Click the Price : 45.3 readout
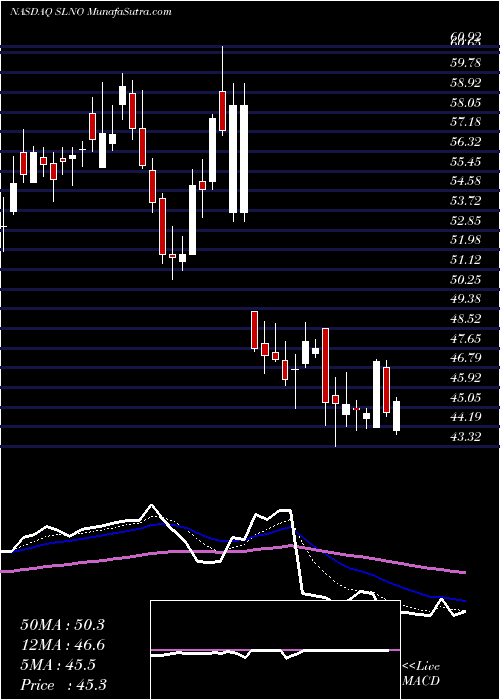This screenshot has height=700, width=500. pyautogui.click(x=62, y=685)
